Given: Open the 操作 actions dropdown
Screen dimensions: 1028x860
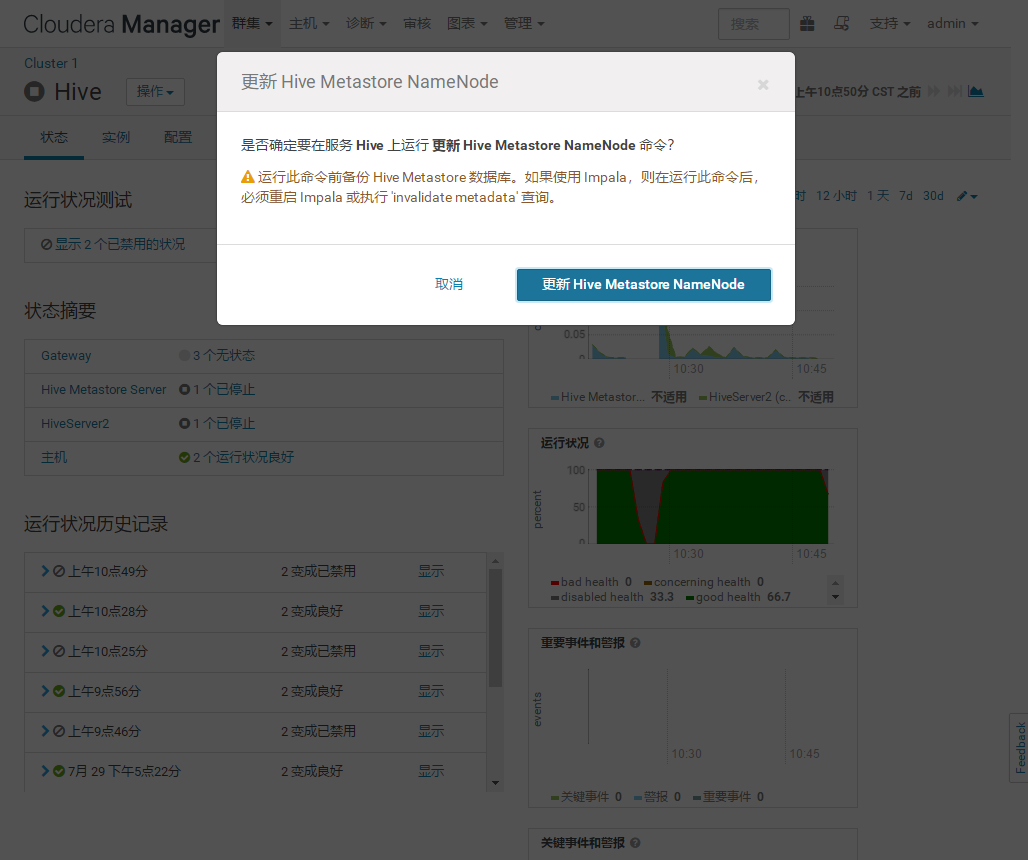Looking at the screenshot, I should coord(155,92).
